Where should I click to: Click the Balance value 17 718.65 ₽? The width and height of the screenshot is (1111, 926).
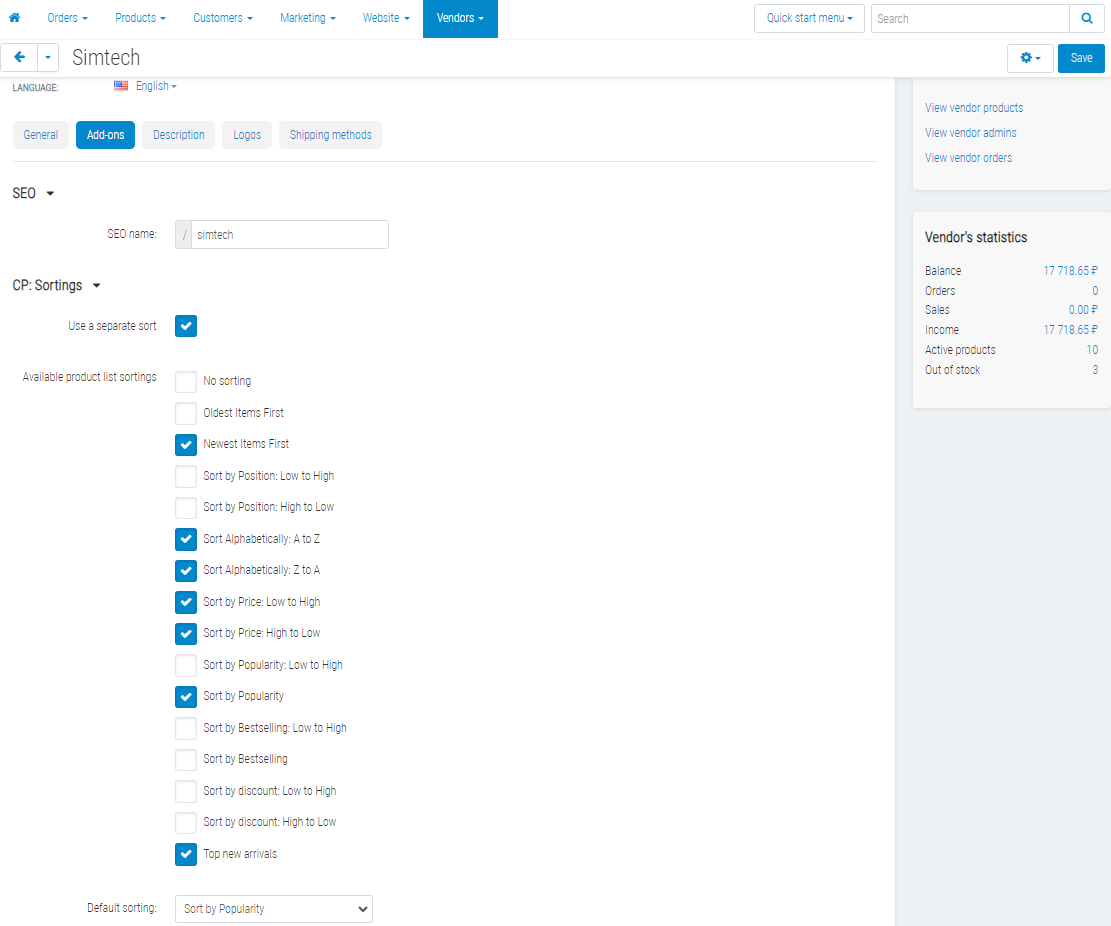click(1070, 271)
